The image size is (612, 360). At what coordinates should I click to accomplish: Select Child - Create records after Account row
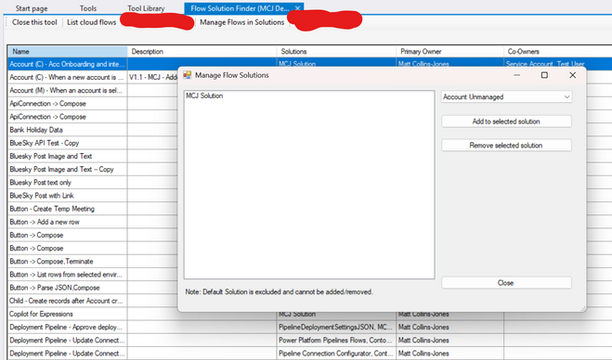pyautogui.click(x=68, y=301)
